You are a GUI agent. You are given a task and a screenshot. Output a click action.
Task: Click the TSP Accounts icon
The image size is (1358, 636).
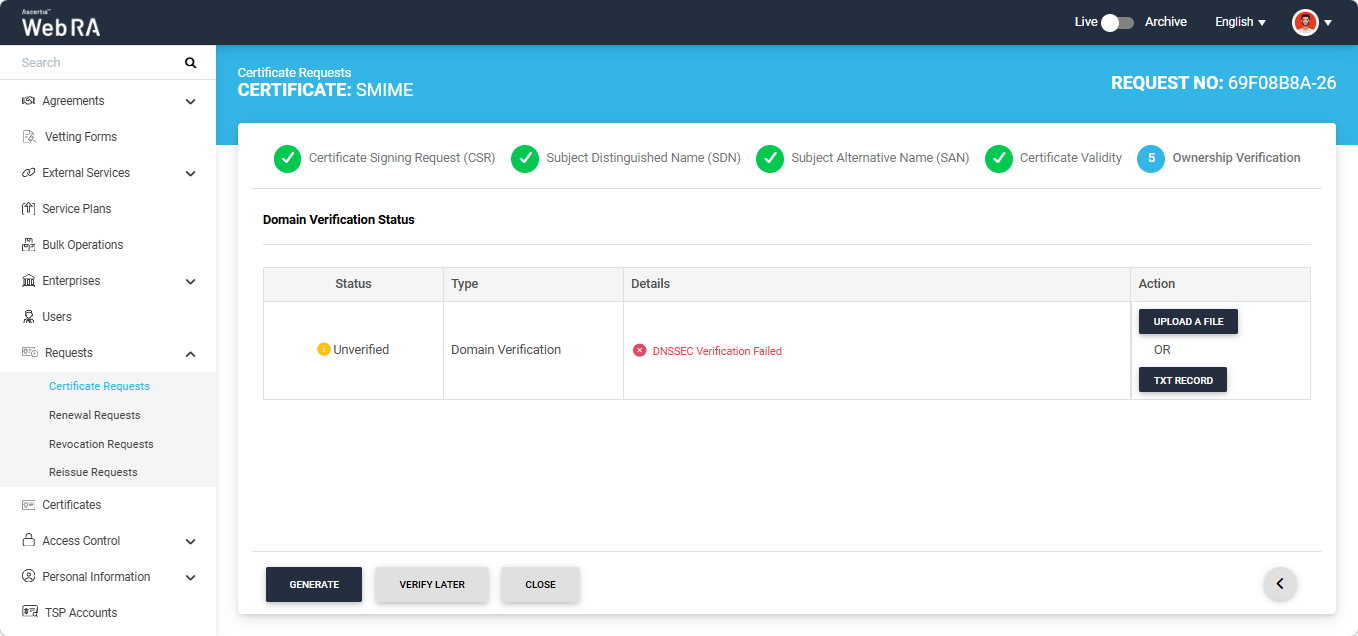click(x=29, y=613)
